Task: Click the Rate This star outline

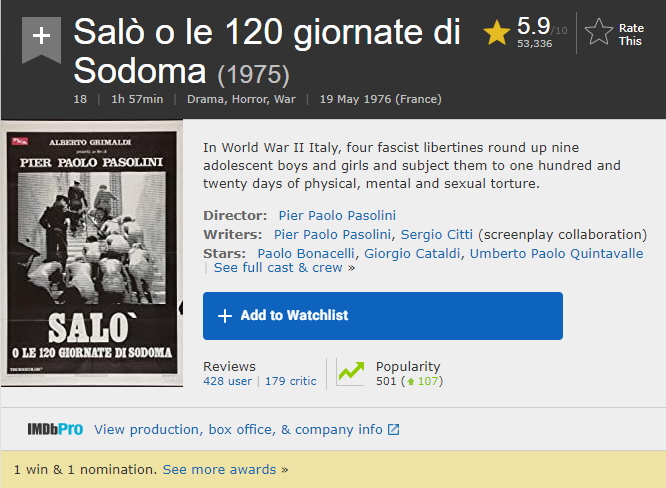Action: point(598,33)
